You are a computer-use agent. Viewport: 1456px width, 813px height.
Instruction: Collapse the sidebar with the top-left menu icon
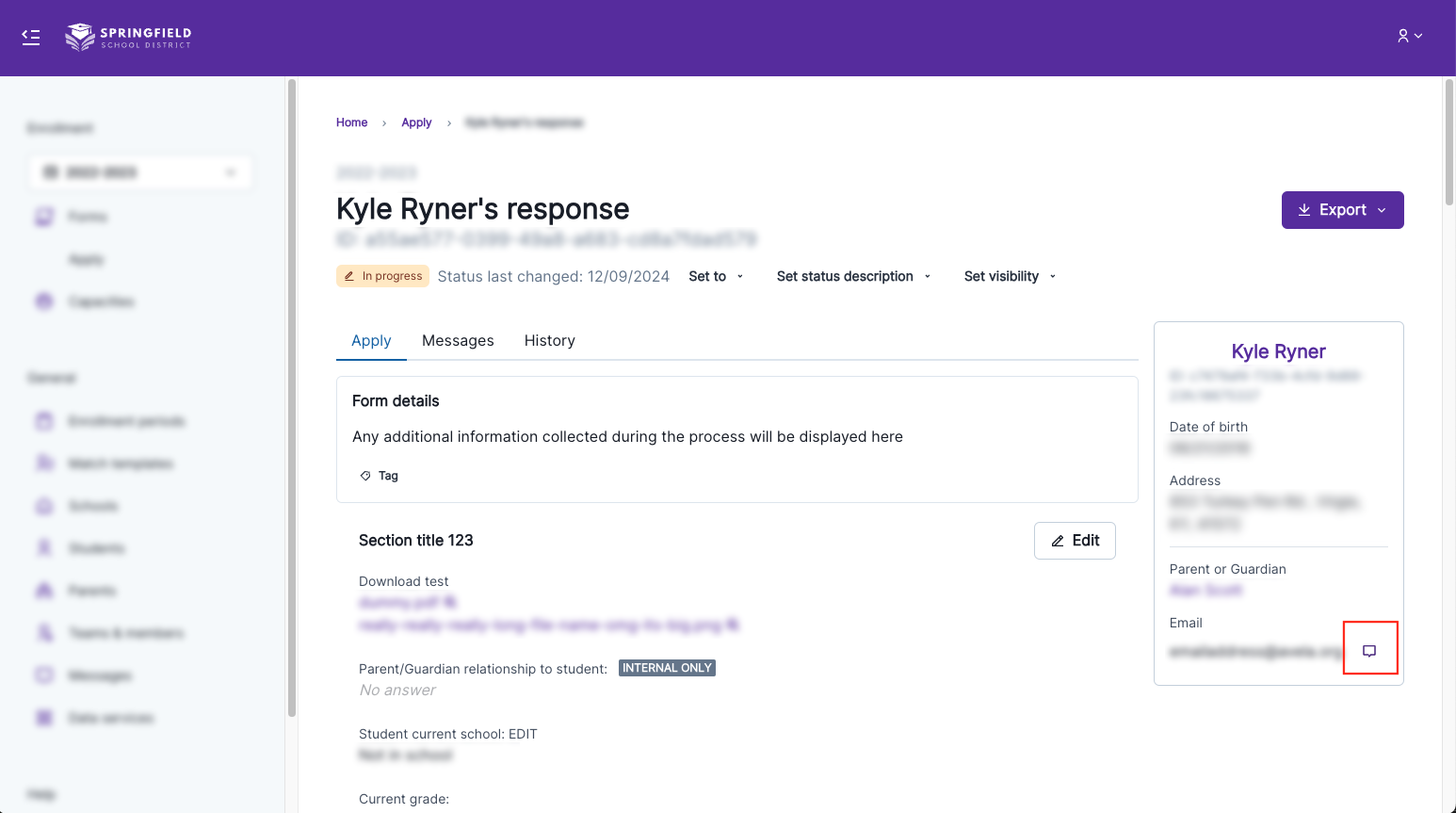31,37
